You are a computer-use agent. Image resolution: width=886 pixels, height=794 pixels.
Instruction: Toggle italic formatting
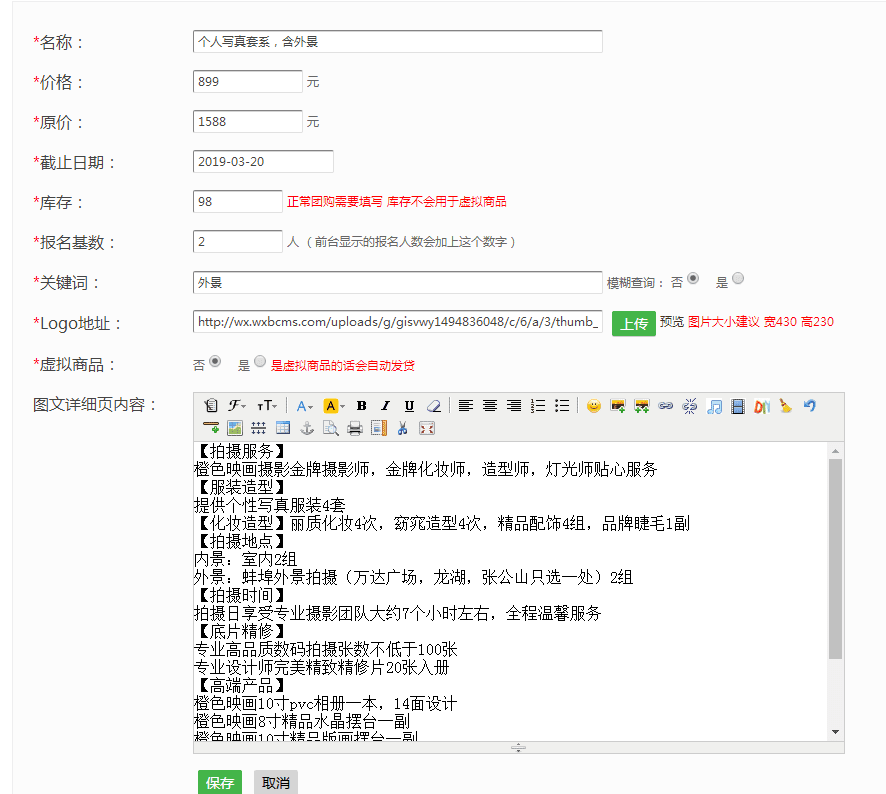385,406
